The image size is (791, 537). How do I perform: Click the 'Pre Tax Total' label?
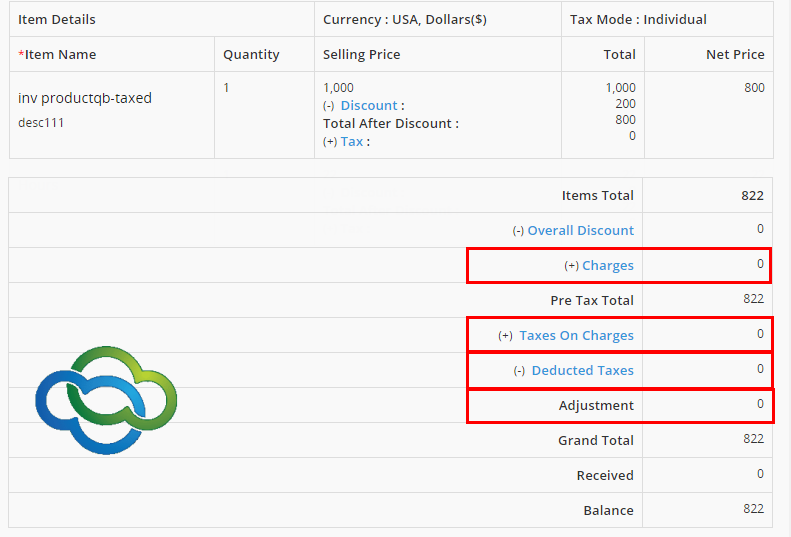pyautogui.click(x=592, y=300)
